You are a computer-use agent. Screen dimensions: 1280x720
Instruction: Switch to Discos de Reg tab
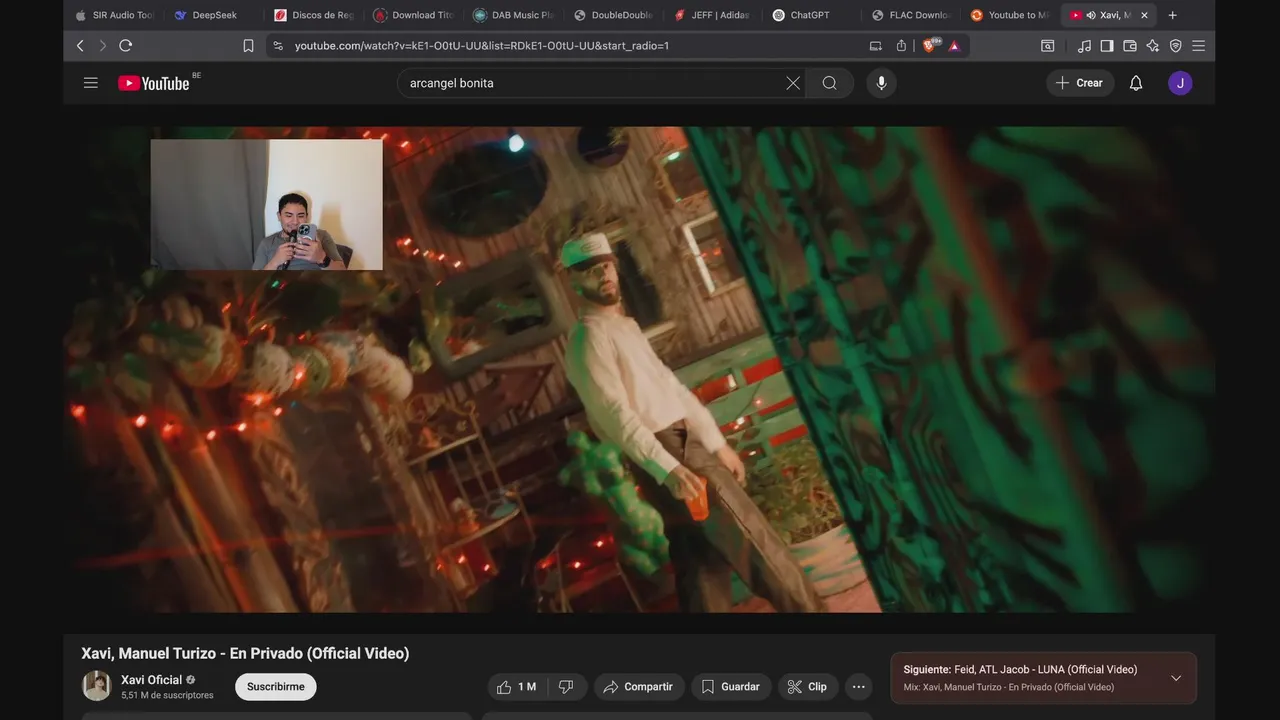[x=312, y=15]
